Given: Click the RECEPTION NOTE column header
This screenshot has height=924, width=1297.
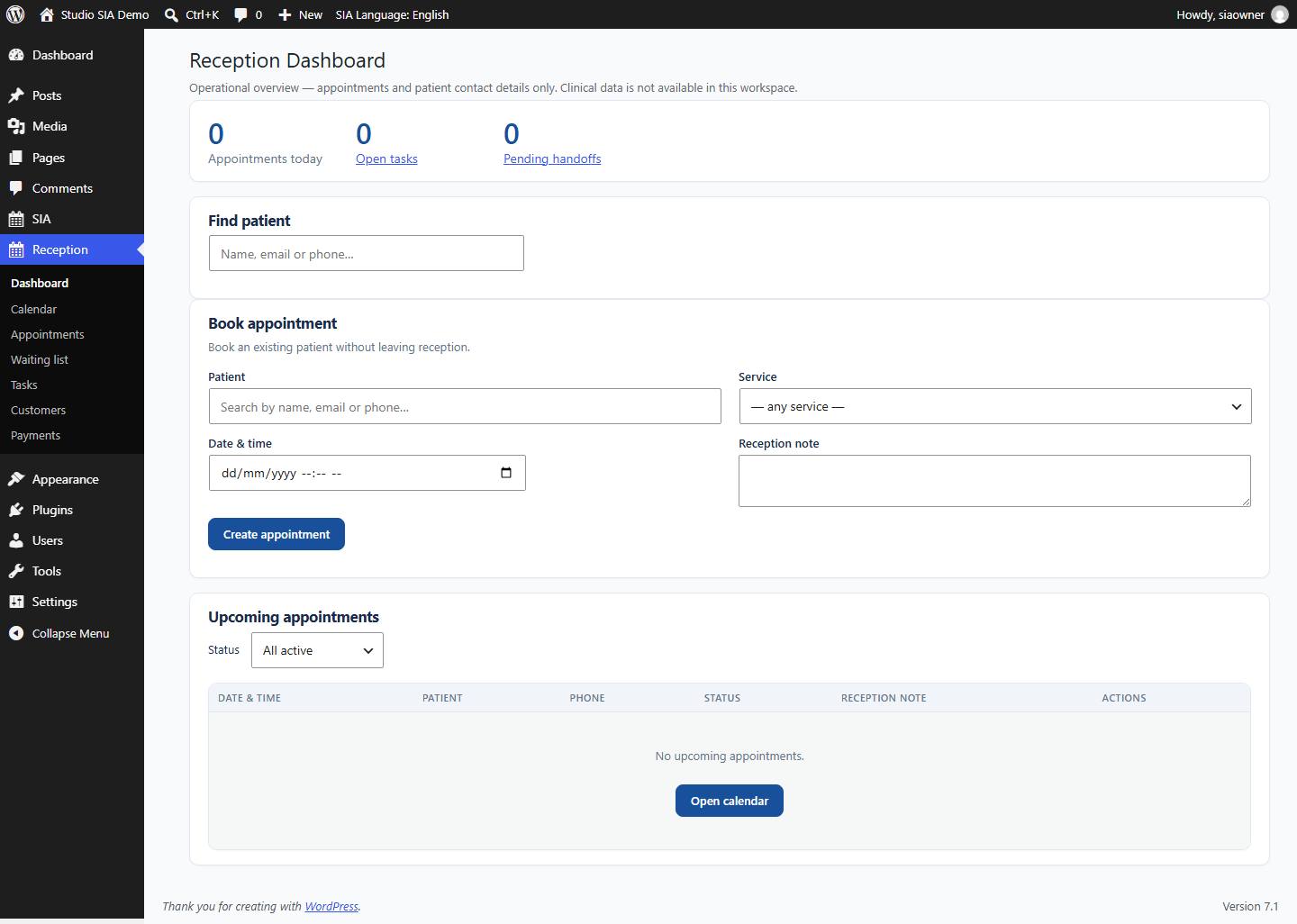Looking at the screenshot, I should 884,698.
